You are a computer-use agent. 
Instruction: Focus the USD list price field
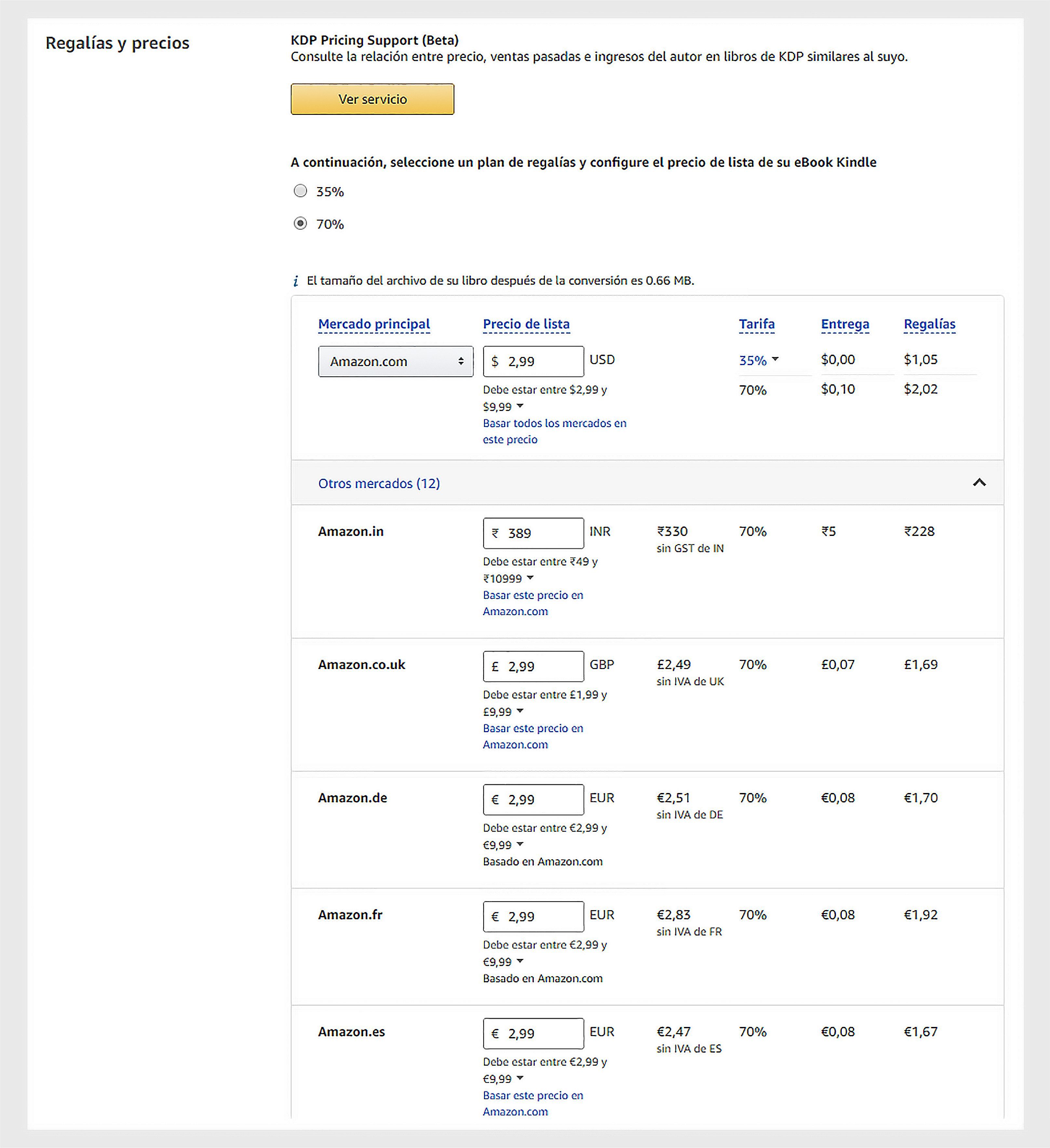click(533, 361)
